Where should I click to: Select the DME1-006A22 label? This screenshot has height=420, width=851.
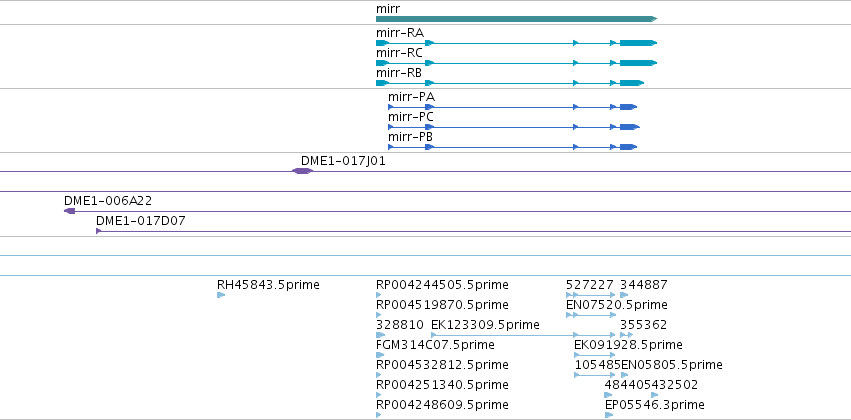(108, 201)
